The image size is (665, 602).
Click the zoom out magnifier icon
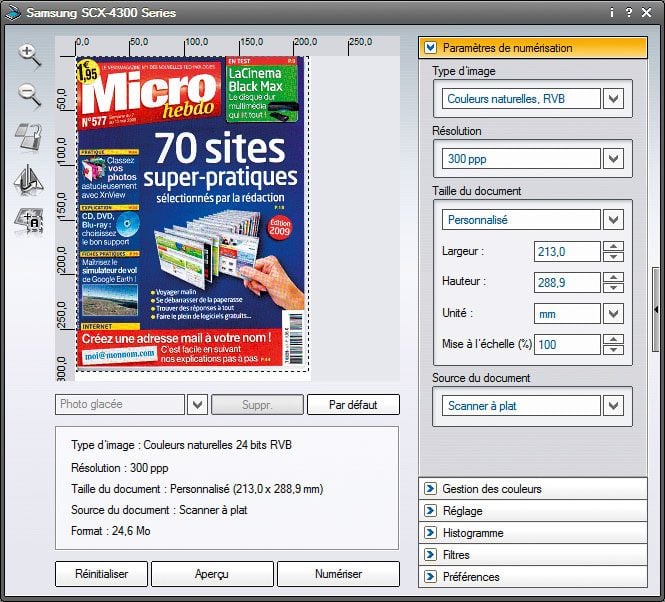[x=30, y=96]
